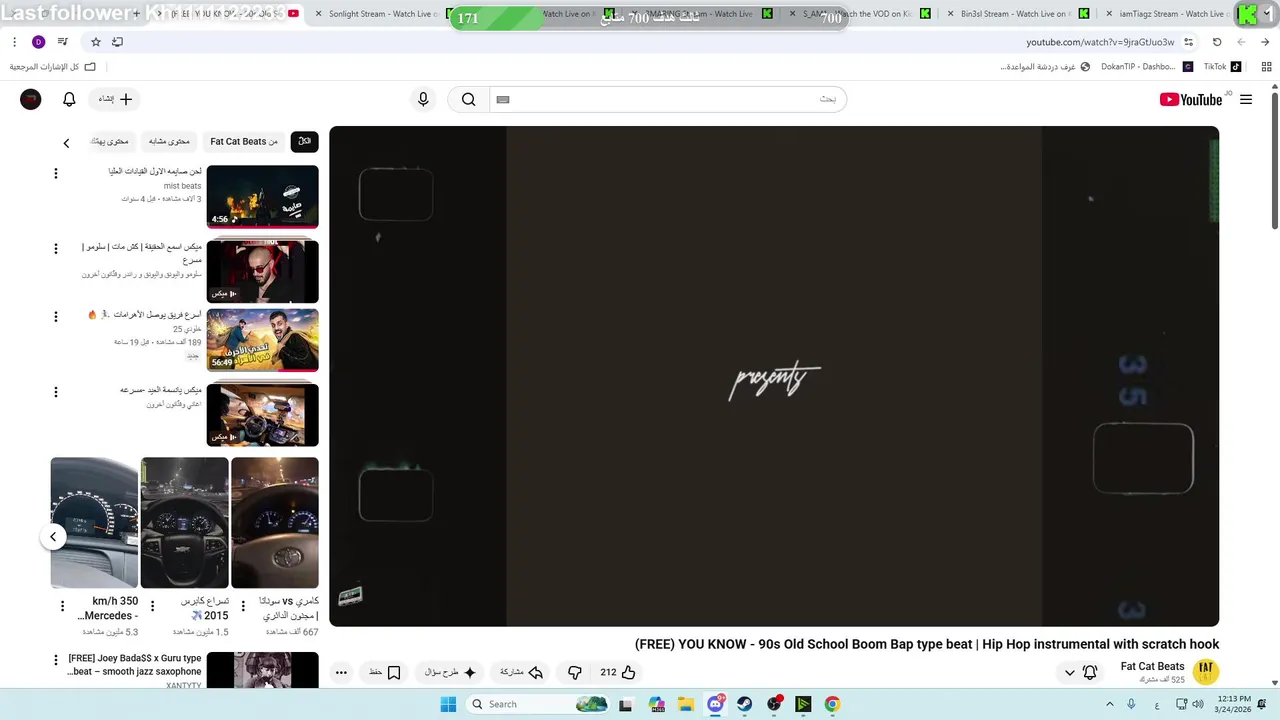Open the YouTube hamburger guide menu
1280x720 pixels.
pos(1246,99)
